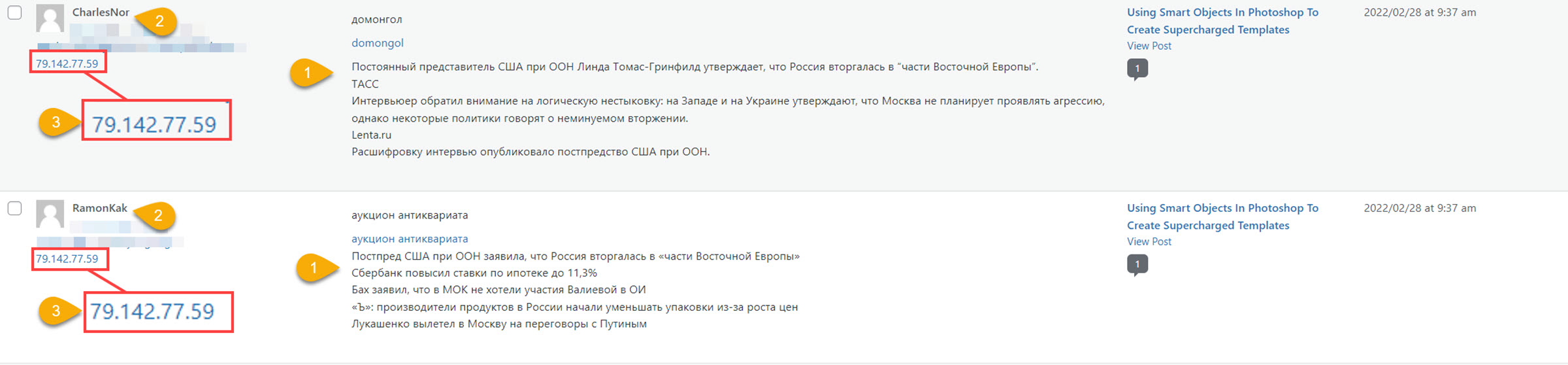This screenshot has width=1568, height=365.
Task: Click the orange marker 3 by second enlarged IP
Action: tap(59, 311)
